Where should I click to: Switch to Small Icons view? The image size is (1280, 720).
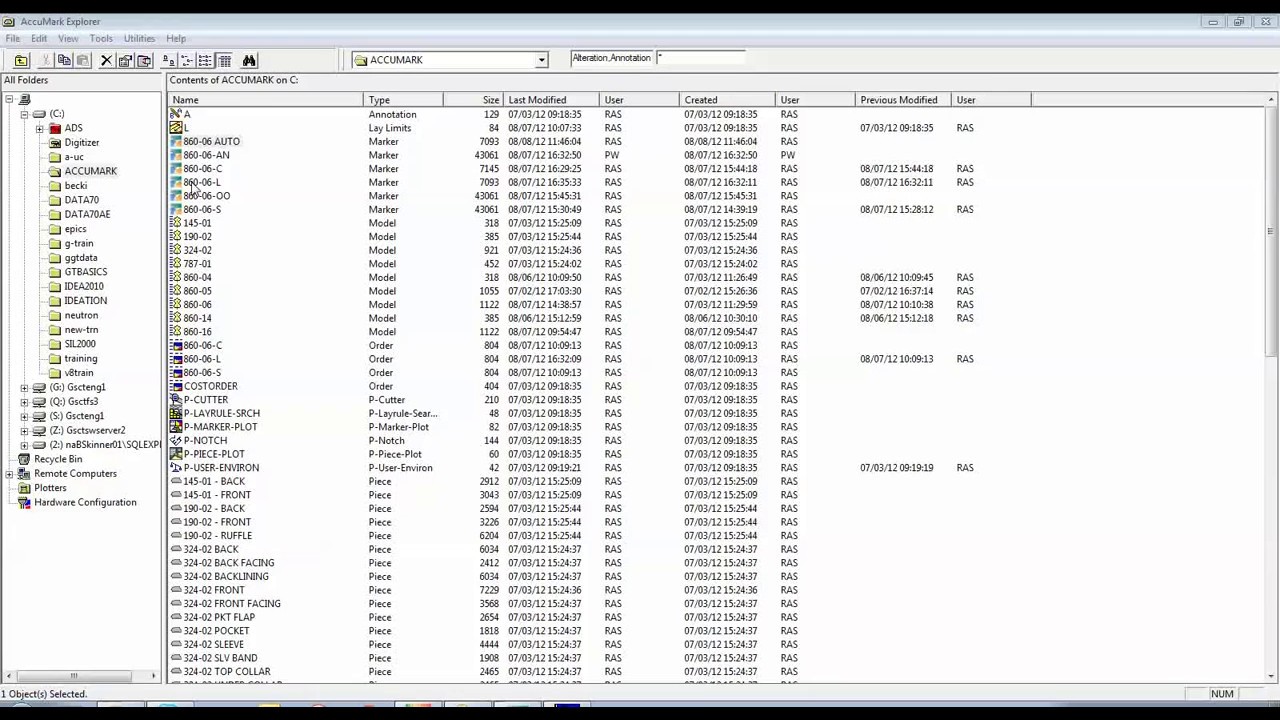point(186,61)
